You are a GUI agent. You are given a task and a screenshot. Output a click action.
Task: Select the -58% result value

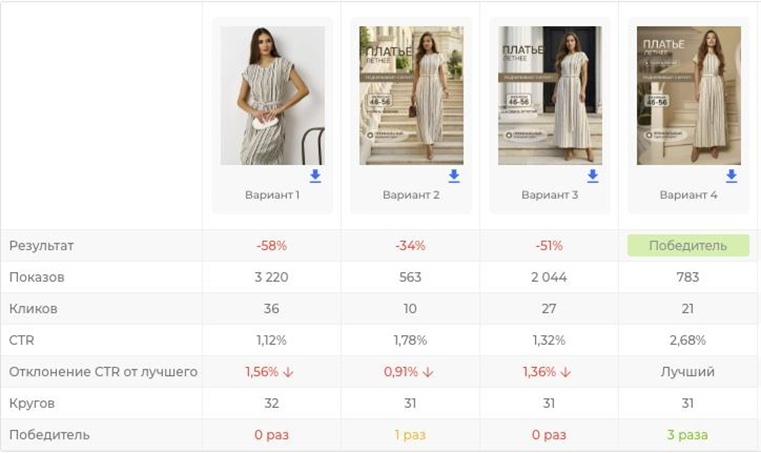pyautogui.click(x=272, y=246)
